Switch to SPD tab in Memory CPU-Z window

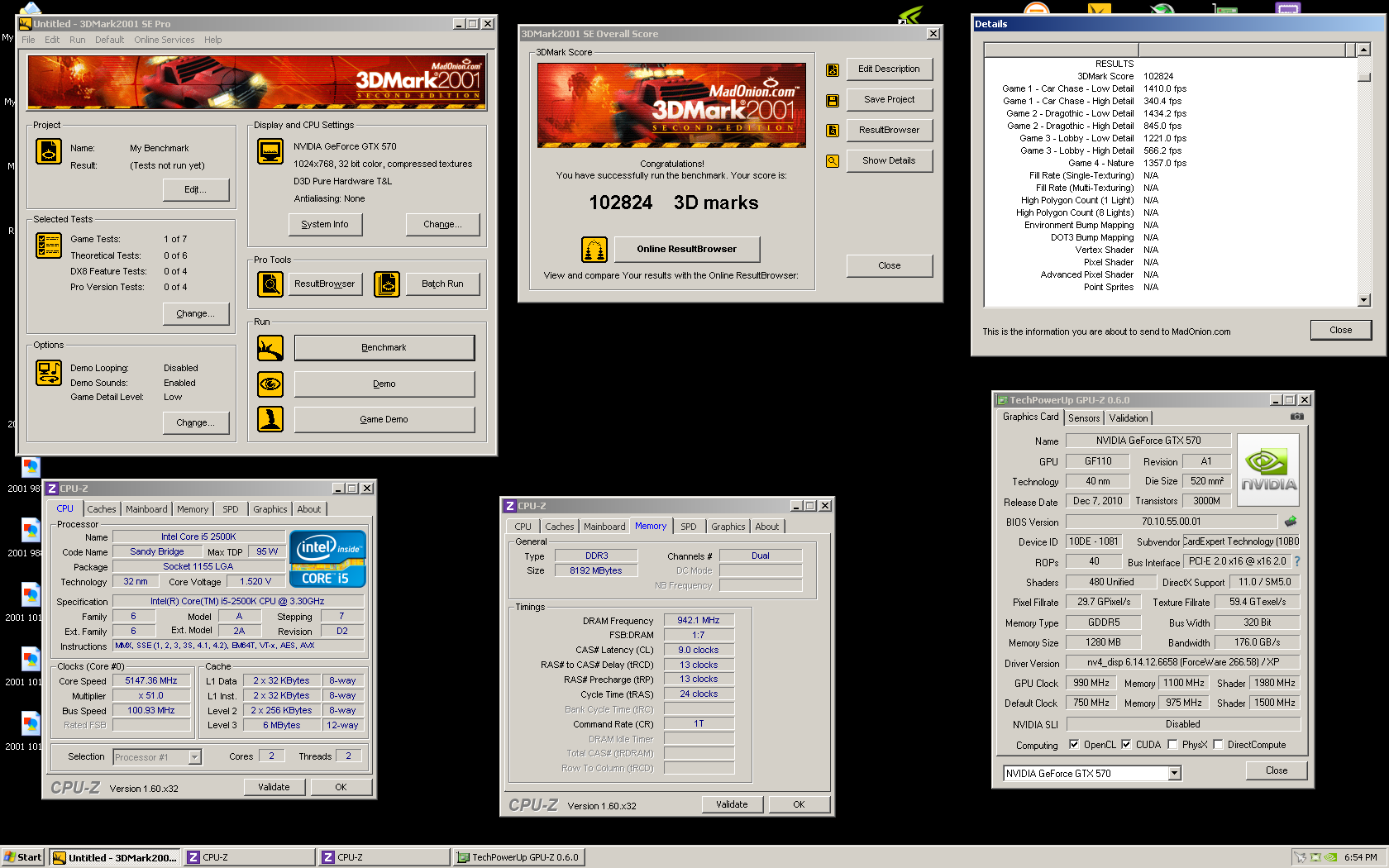click(x=689, y=527)
